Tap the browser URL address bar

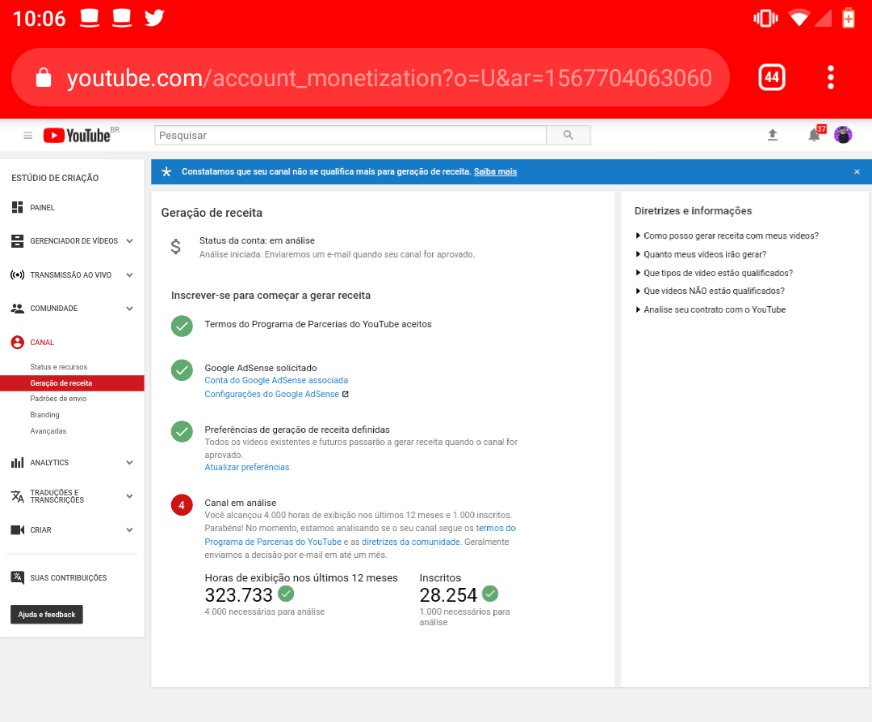pos(370,77)
